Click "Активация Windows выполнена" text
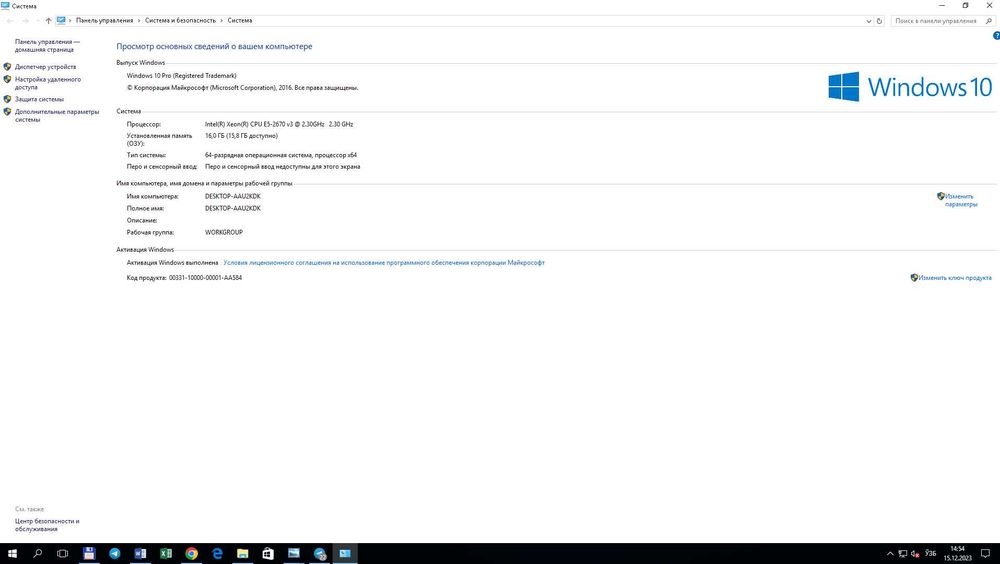 pos(172,262)
